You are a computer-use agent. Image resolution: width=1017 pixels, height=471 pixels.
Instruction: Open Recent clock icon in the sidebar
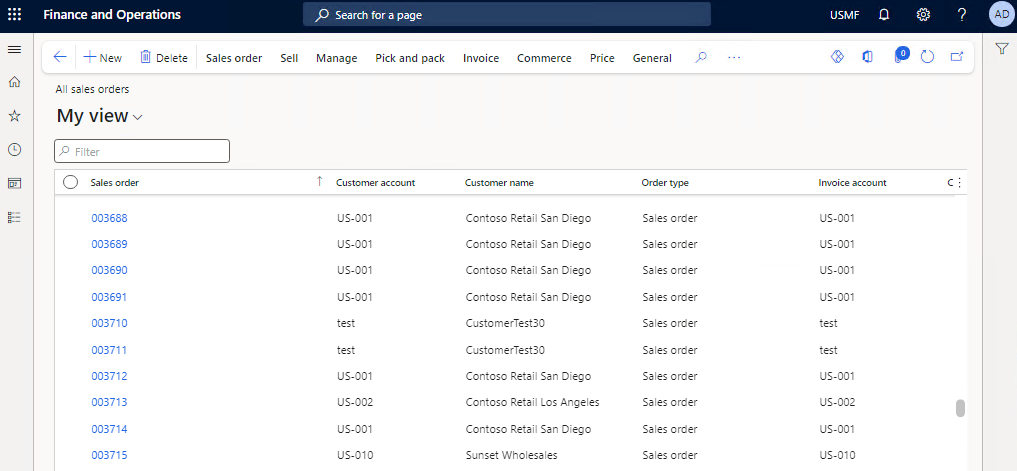pyautogui.click(x=14, y=150)
